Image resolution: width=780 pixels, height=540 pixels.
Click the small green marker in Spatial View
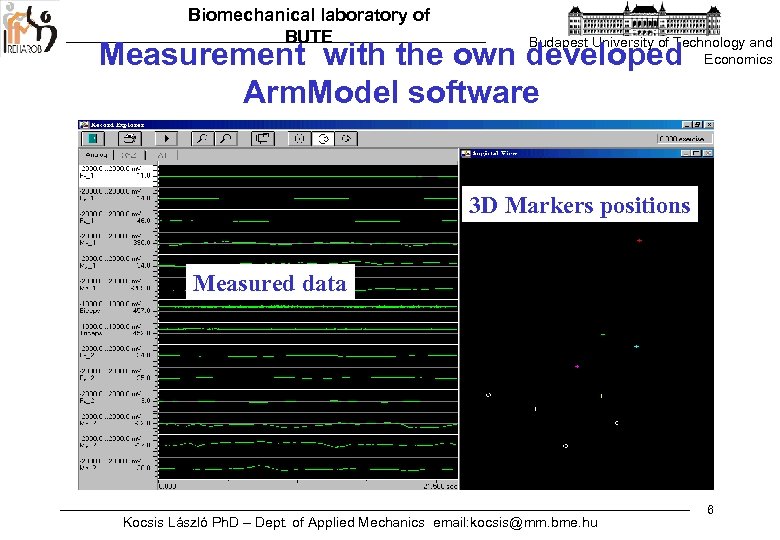(603, 335)
